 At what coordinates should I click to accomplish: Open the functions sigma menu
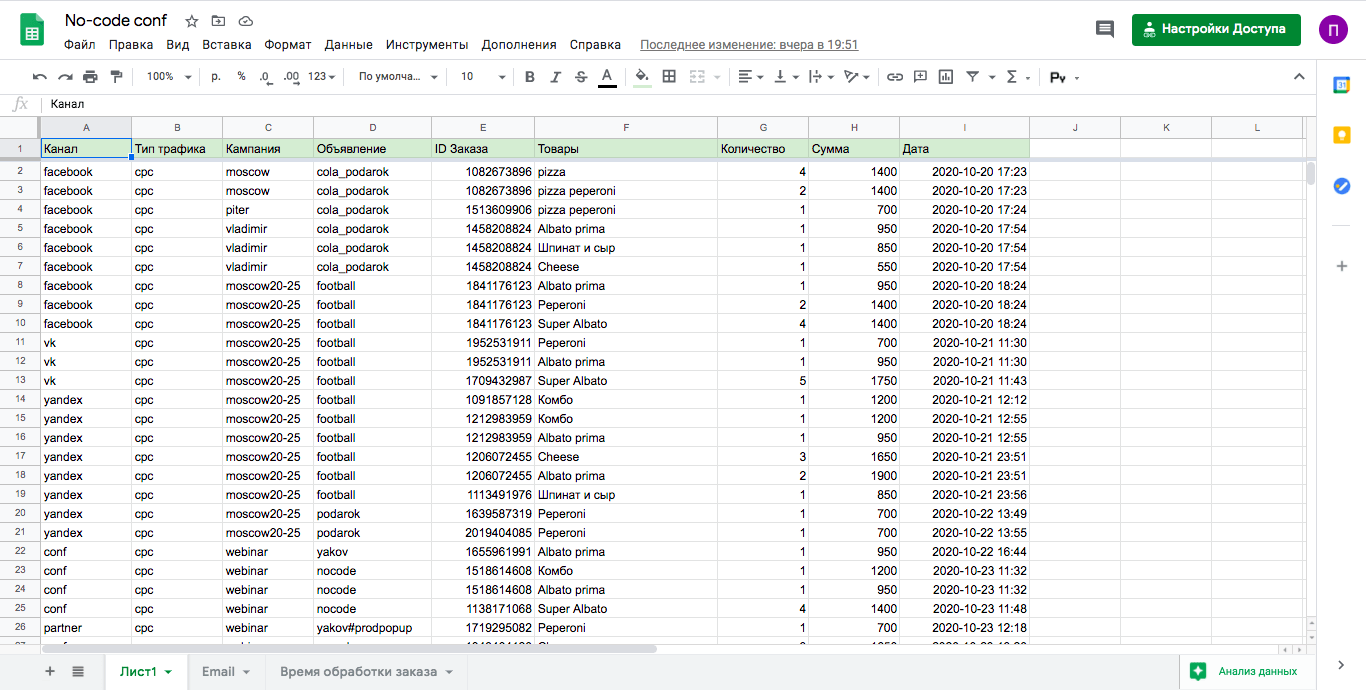coord(1017,77)
